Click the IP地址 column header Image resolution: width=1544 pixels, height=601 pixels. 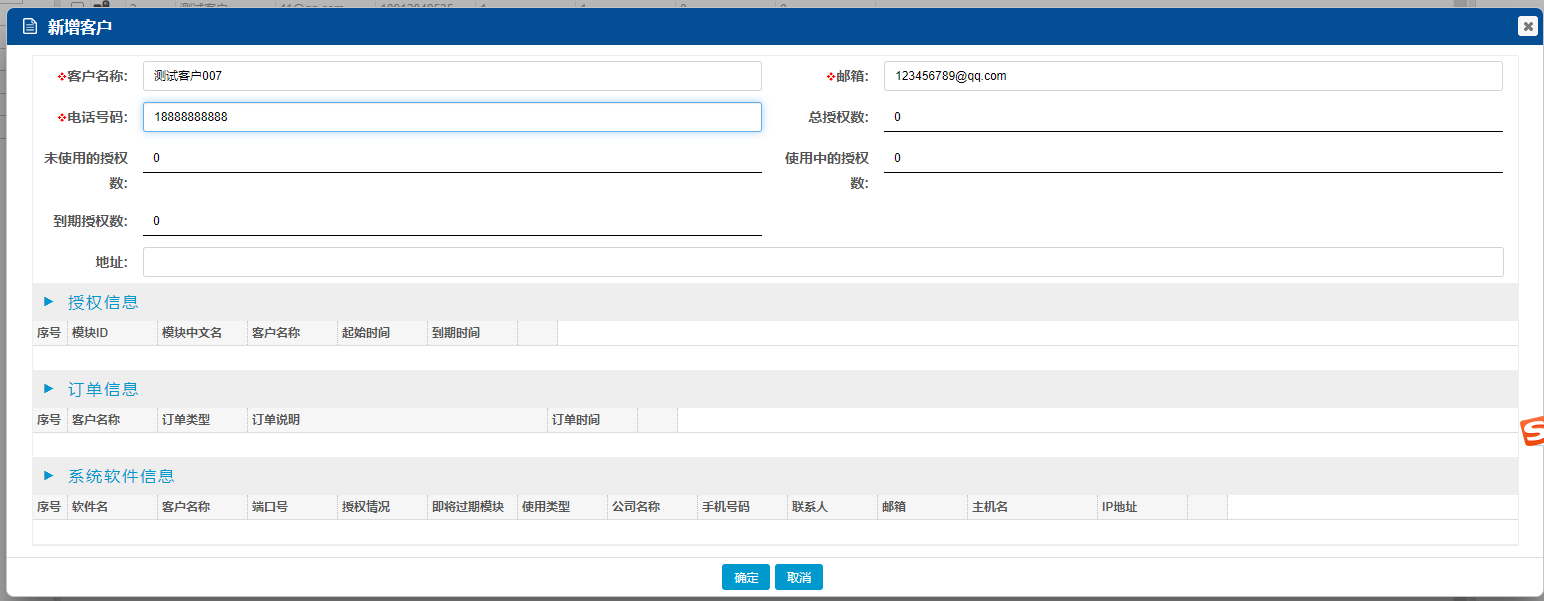(1141, 507)
